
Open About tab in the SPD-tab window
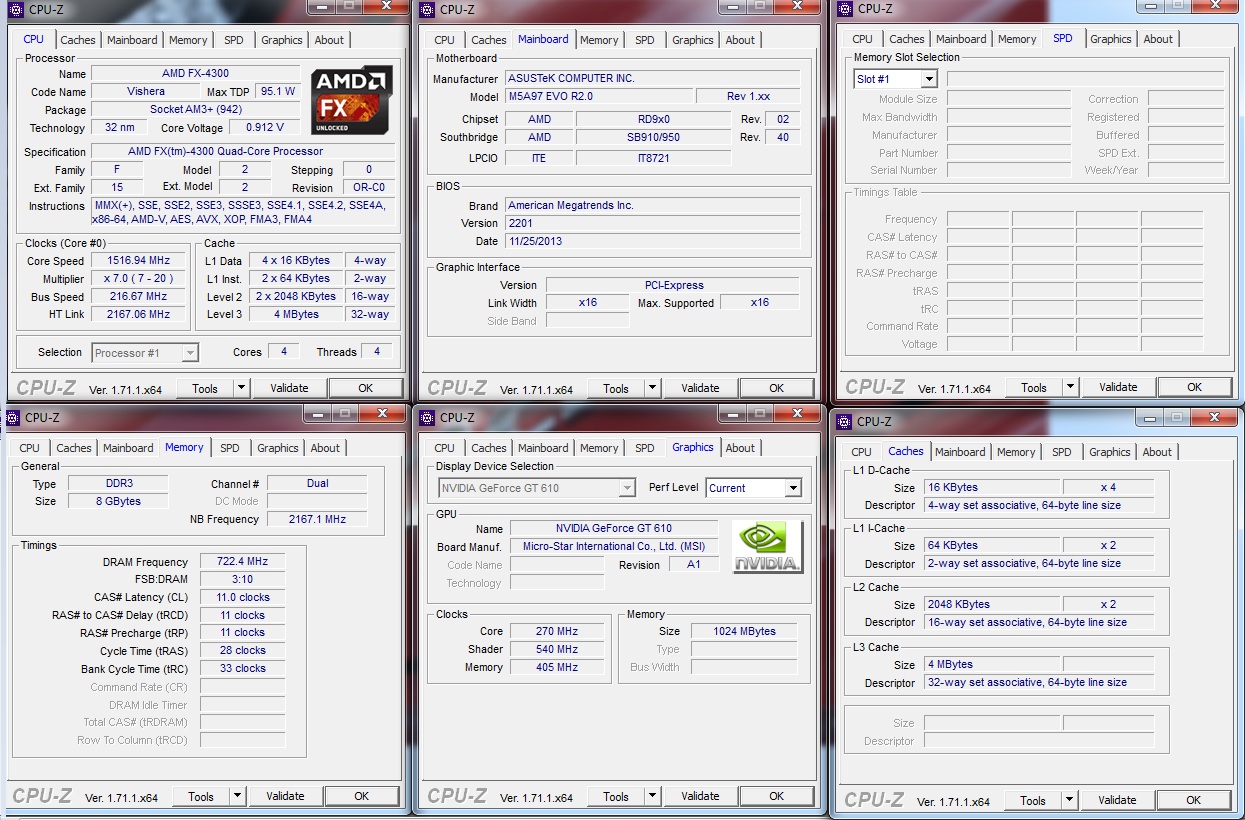[x=1158, y=39]
